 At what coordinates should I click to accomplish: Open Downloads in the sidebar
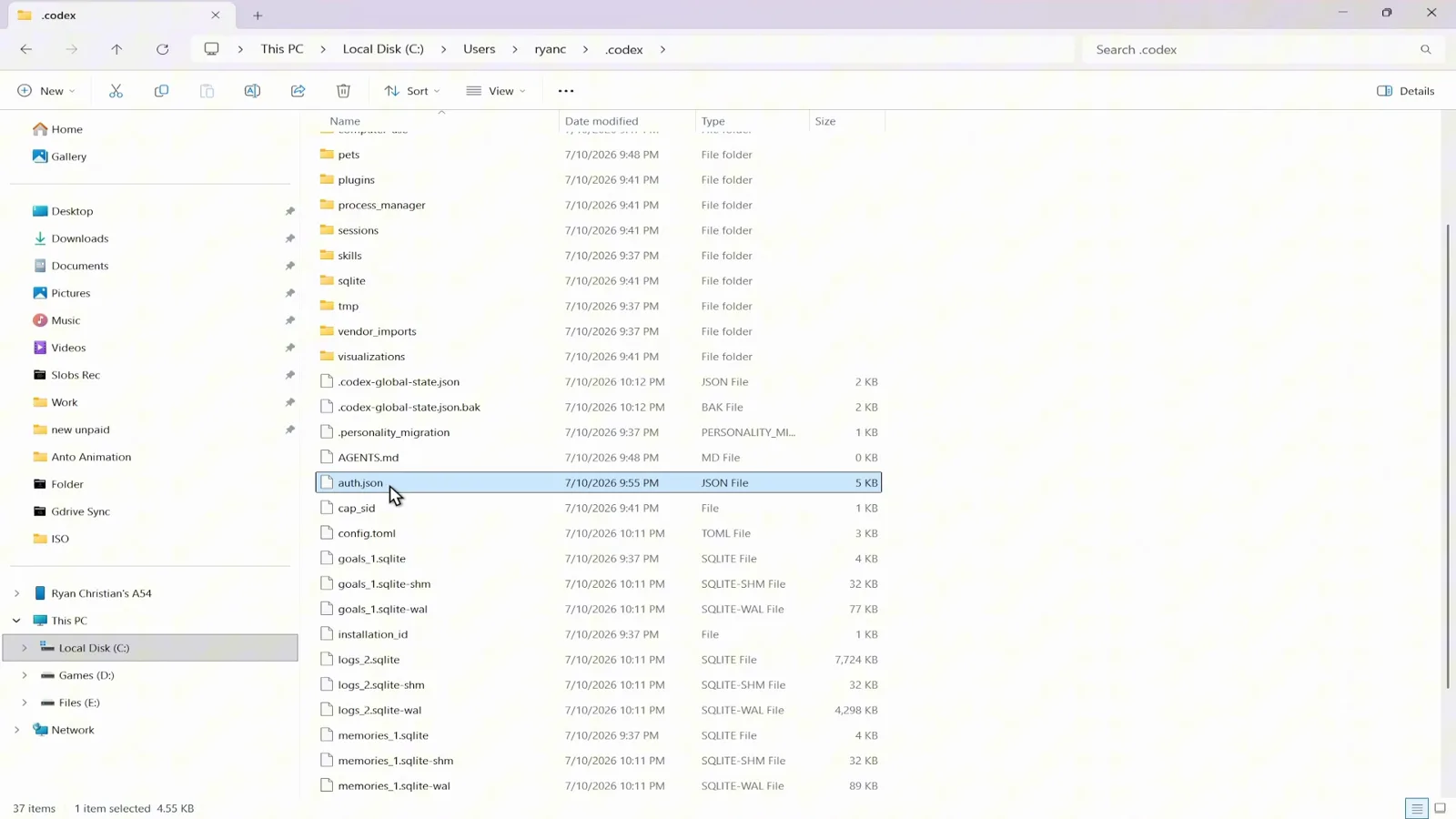click(x=79, y=238)
